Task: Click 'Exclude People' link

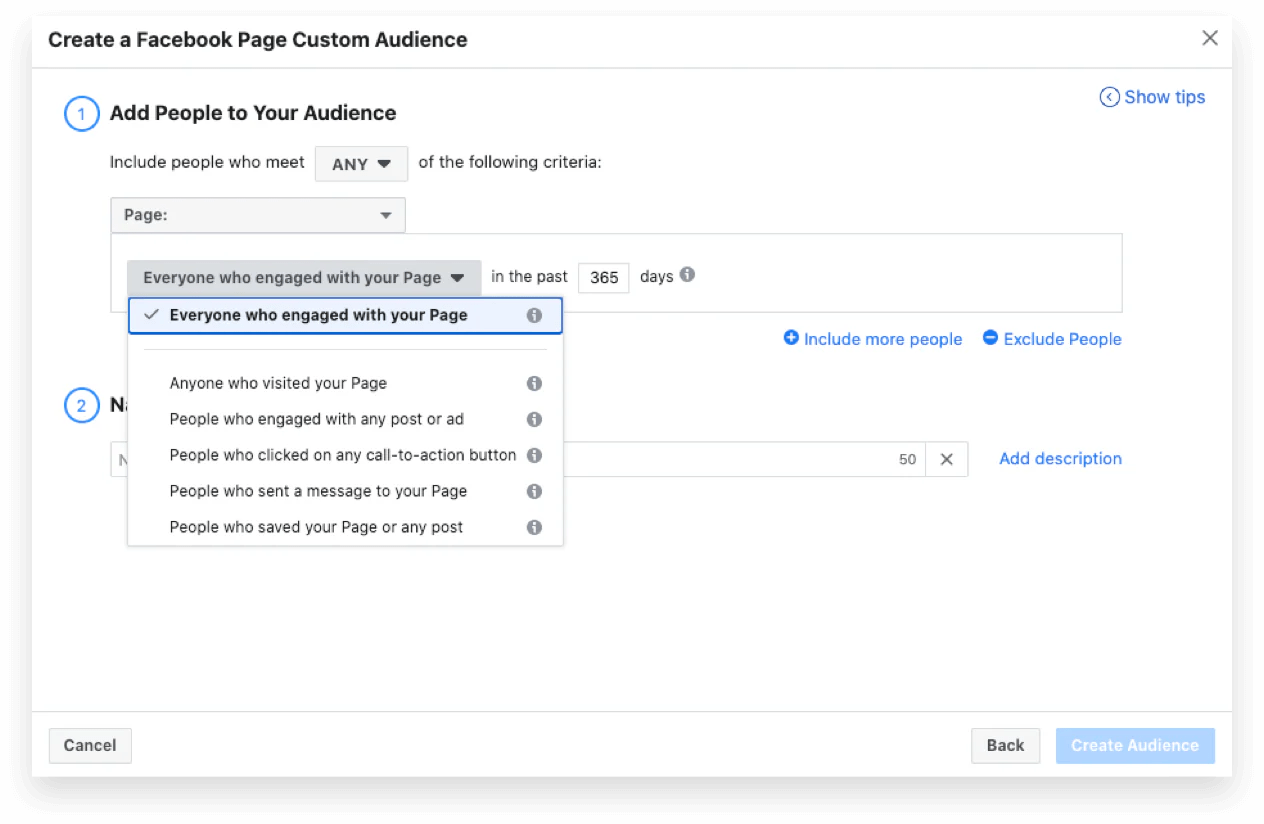Action: 1052,339
